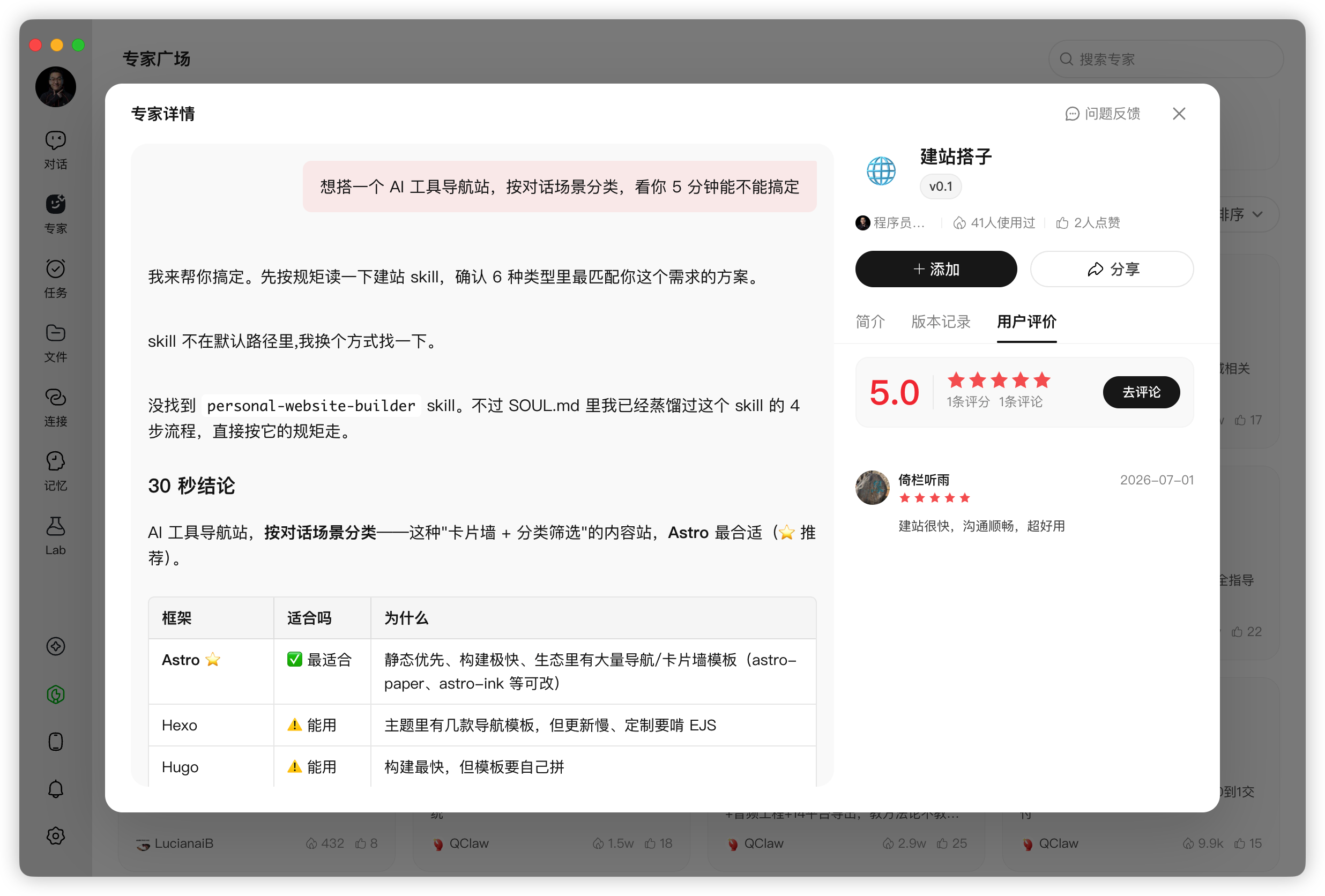Screen dimensions: 1325x896
Task: Open the 专家 experts section in sidebar
Action: [55, 214]
